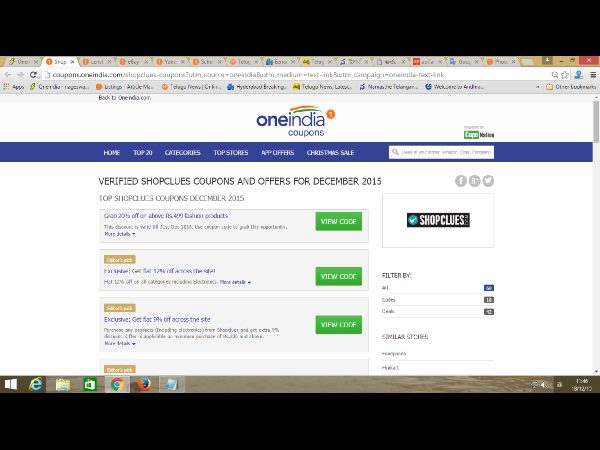This screenshot has width=600, height=450.
Task: Open the Windows Store taskbar icon
Action: click(x=90, y=384)
